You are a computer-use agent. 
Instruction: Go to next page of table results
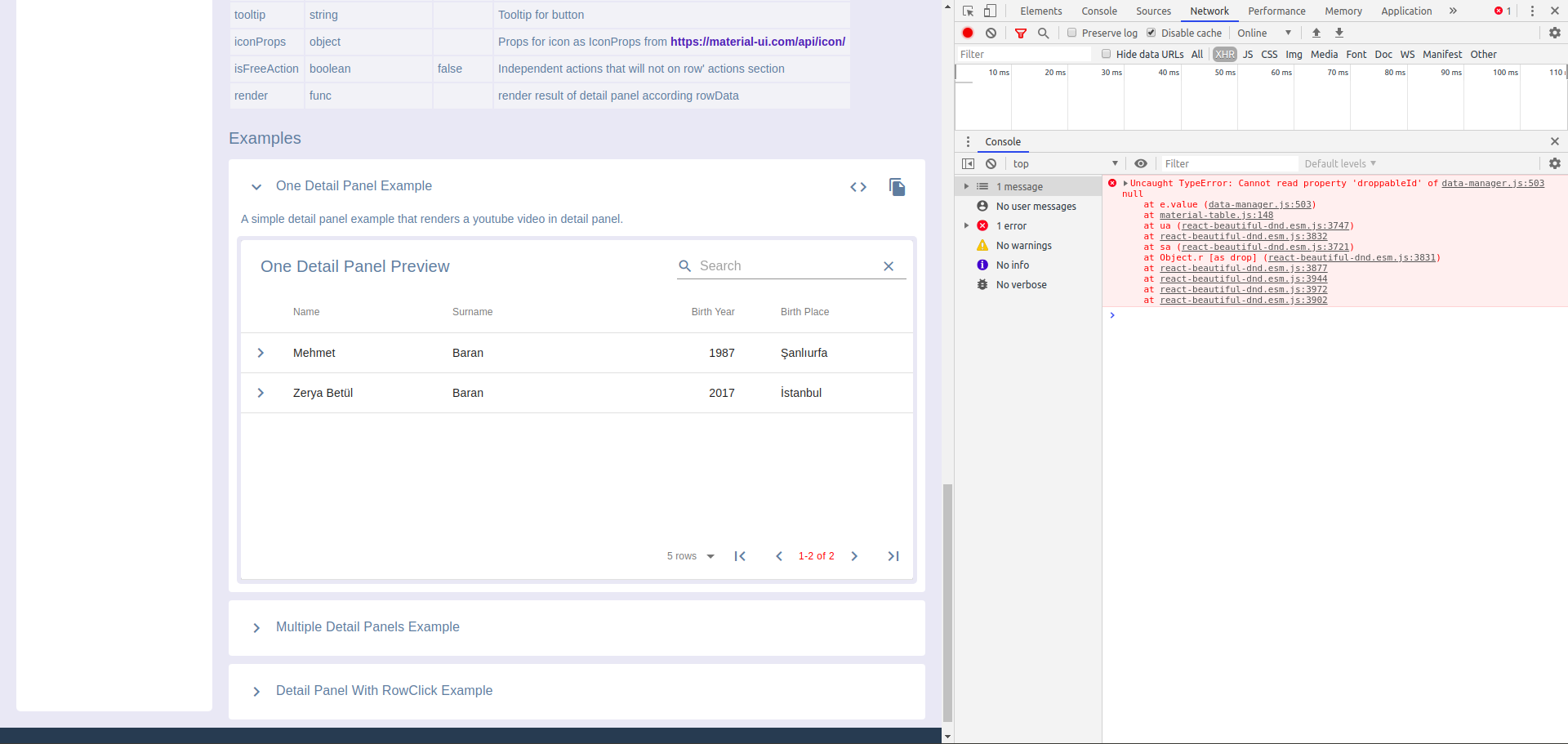point(854,556)
